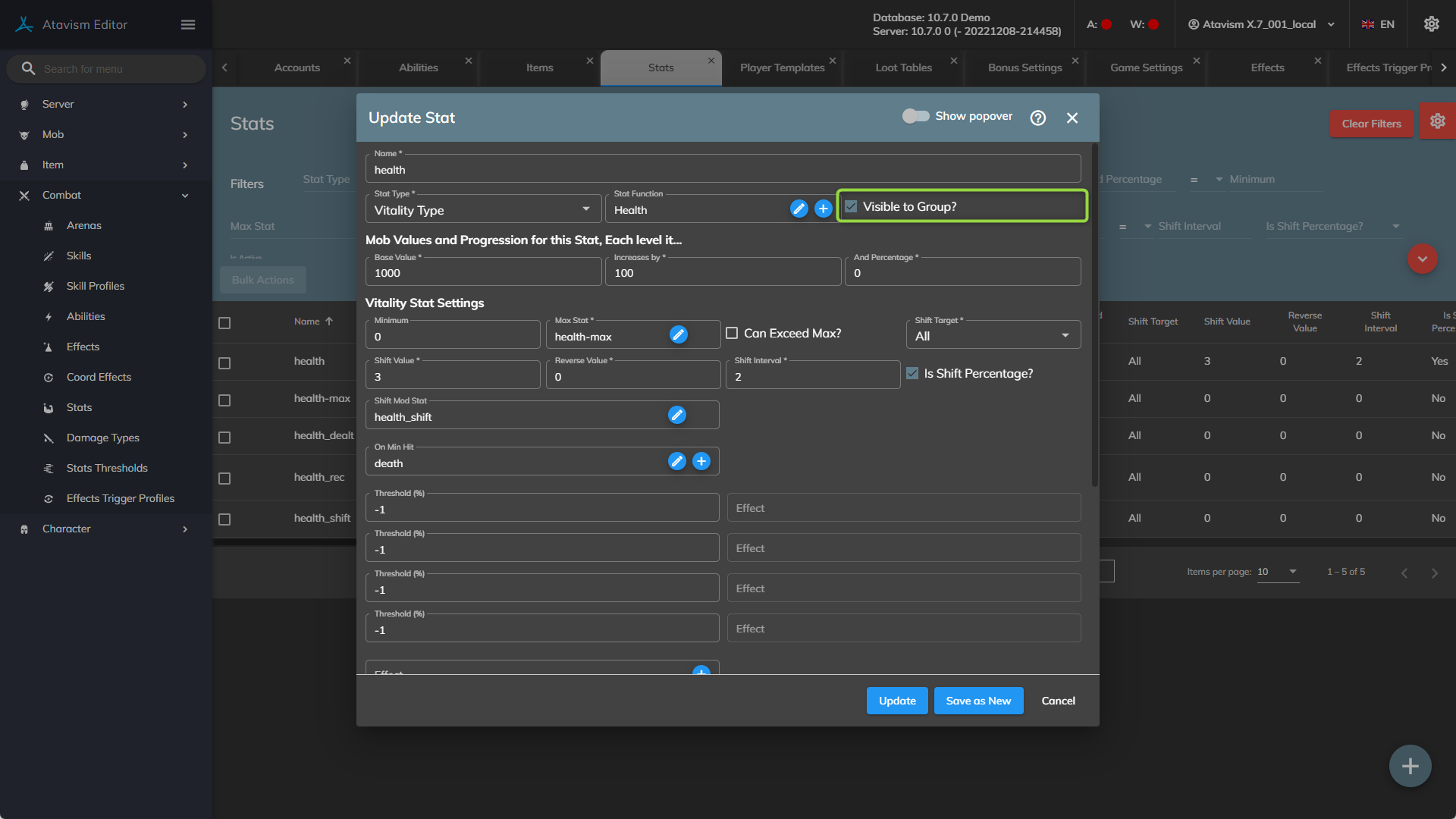Image resolution: width=1456 pixels, height=819 pixels.
Task: Open settings gear icon in top bar
Action: pyautogui.click(x=1431, y=24)
